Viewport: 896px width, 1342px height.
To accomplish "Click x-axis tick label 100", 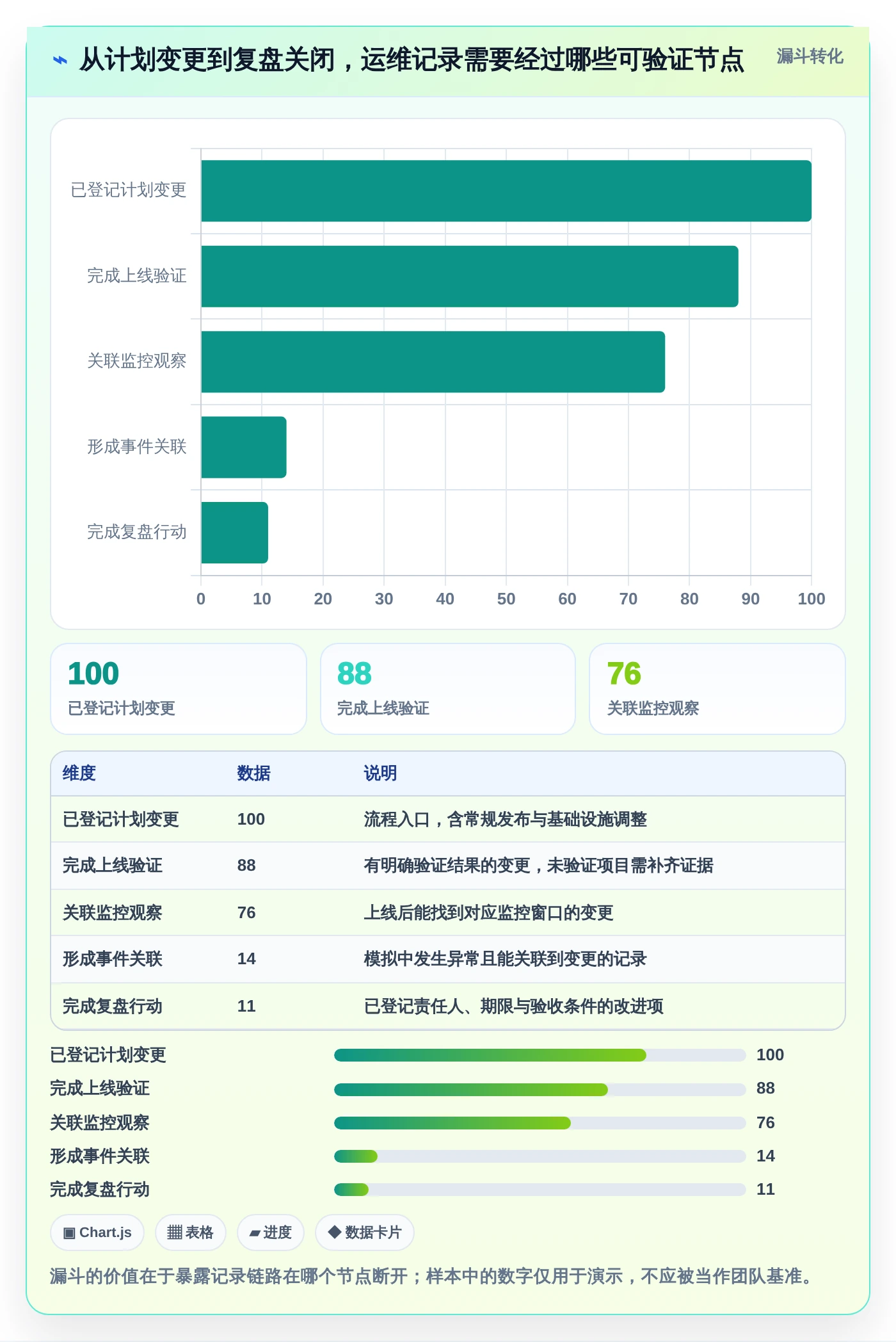I will coord(812,599).
